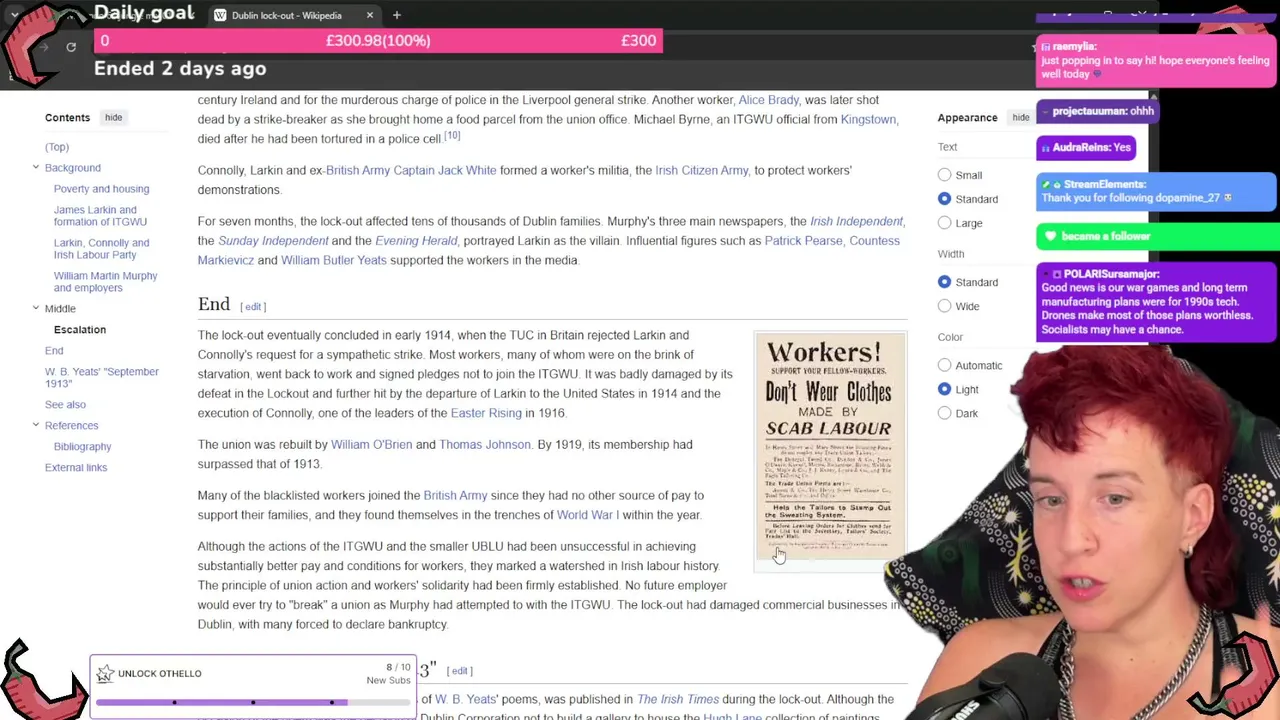Viewport: 1280px width, 720px height.
Task: Jump to (Top) in Contents
Action: click(x=57, y=147)
